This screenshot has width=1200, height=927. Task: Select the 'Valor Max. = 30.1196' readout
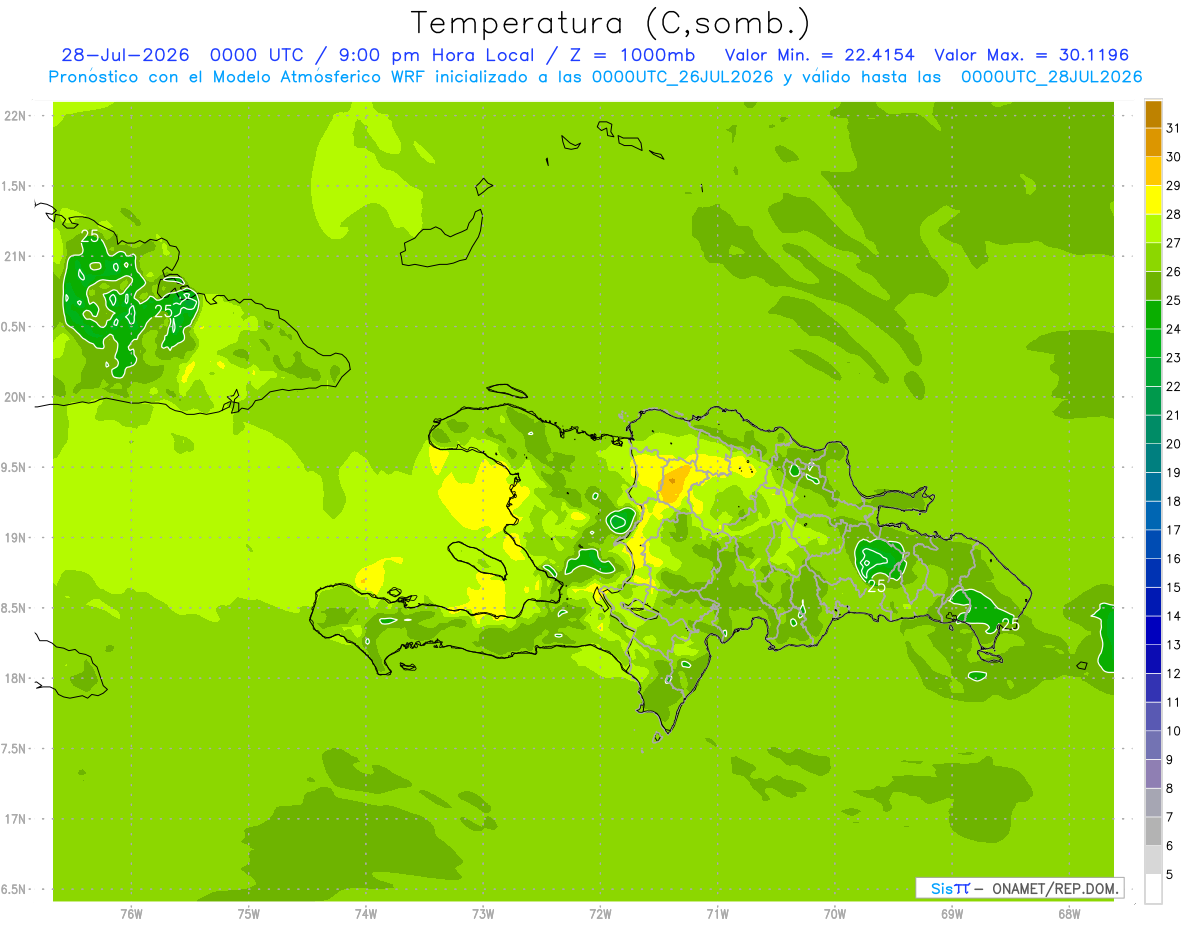point(1030,55)
